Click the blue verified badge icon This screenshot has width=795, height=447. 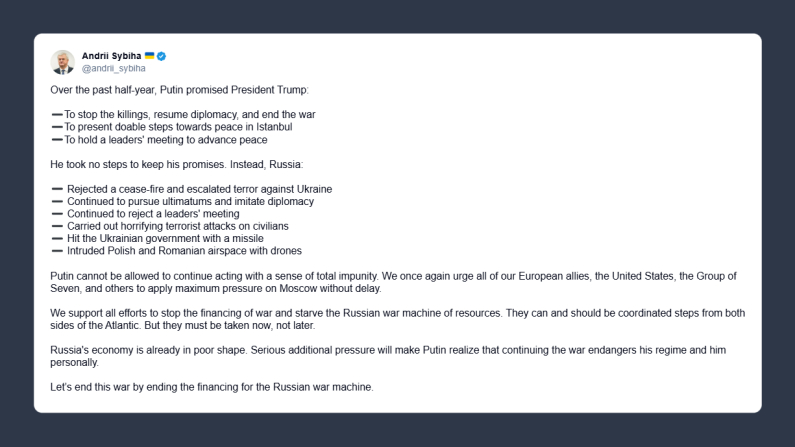[x=162, y=56]
